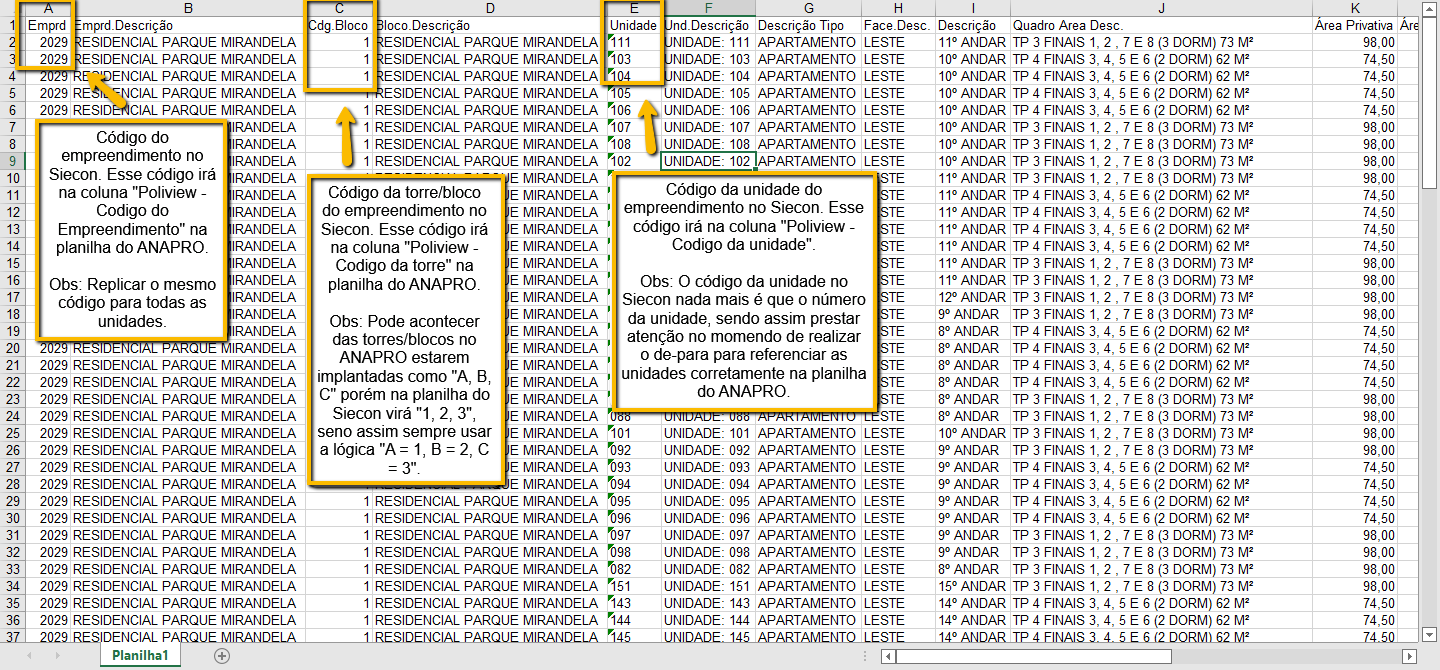Add a new sheet with plus button
The width and height of the screenshot is (1440, 670).
click(x=222, y=656)
